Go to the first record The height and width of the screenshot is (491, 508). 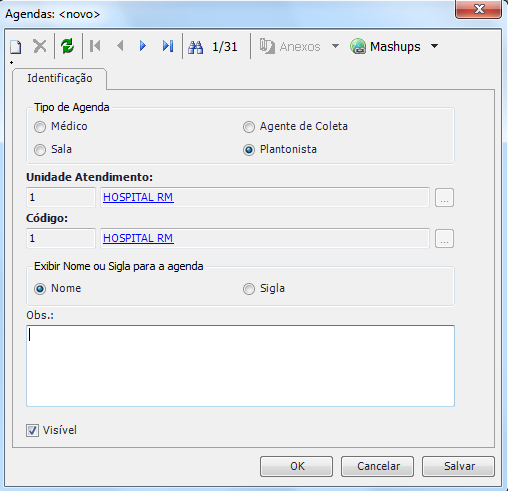[x=95, y=46]
